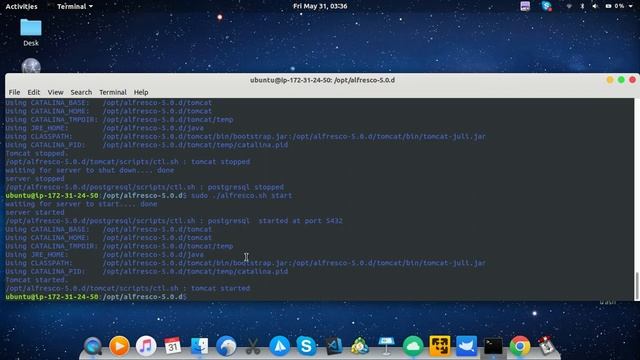Open the globe icon on the desktop

[x=31, y=66]
